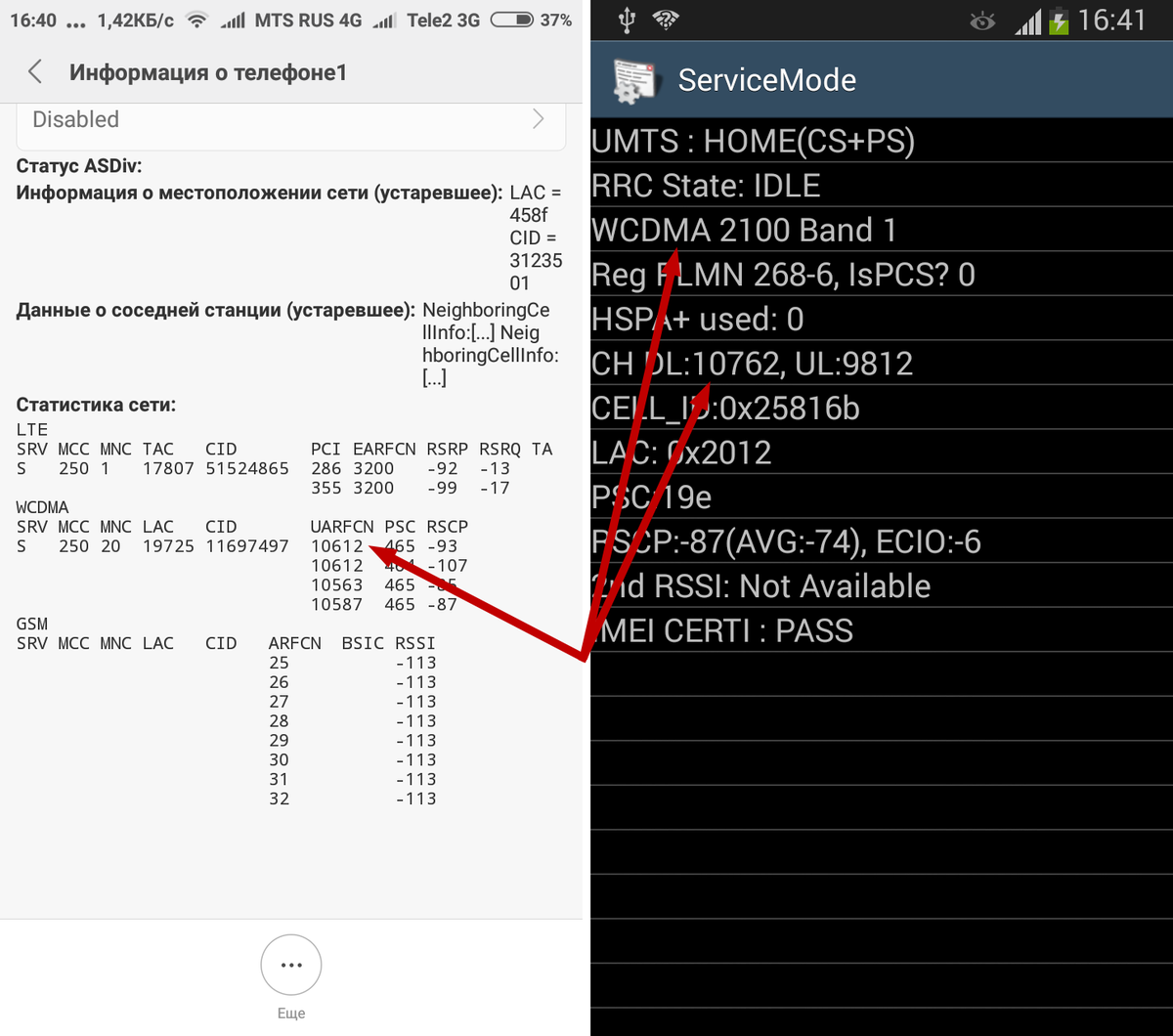This screenshot has height=1036, width=1173.
Task: Go back using the arrow beside Информация о телефоне1
Action: tap(33, 71)
